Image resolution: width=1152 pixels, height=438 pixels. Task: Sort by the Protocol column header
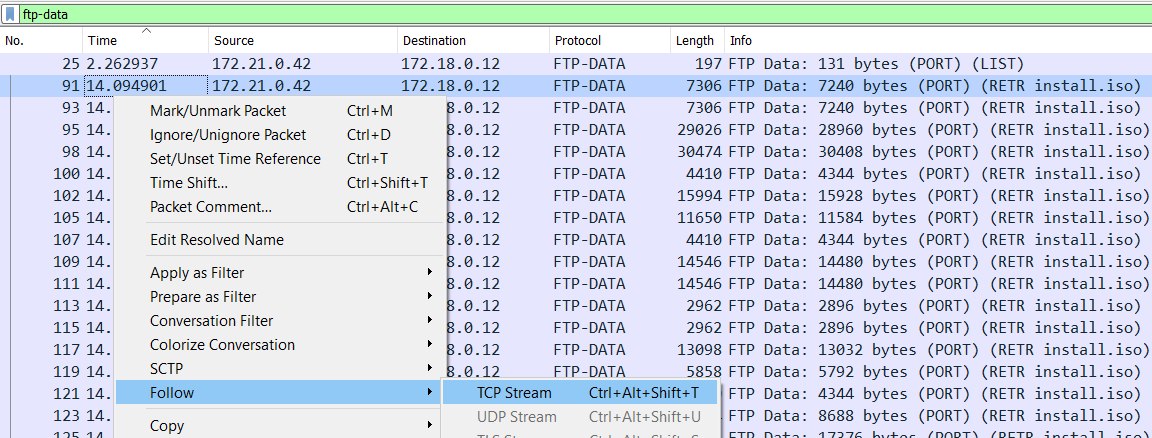point(611,41)
